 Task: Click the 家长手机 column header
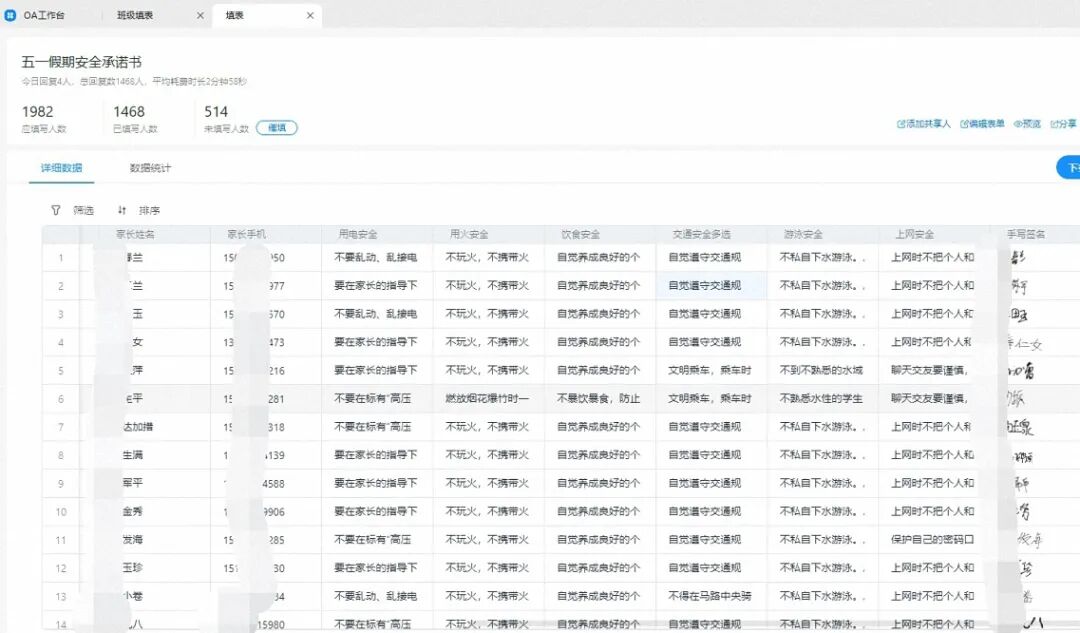pyautogui.click(x=246, y=232)
